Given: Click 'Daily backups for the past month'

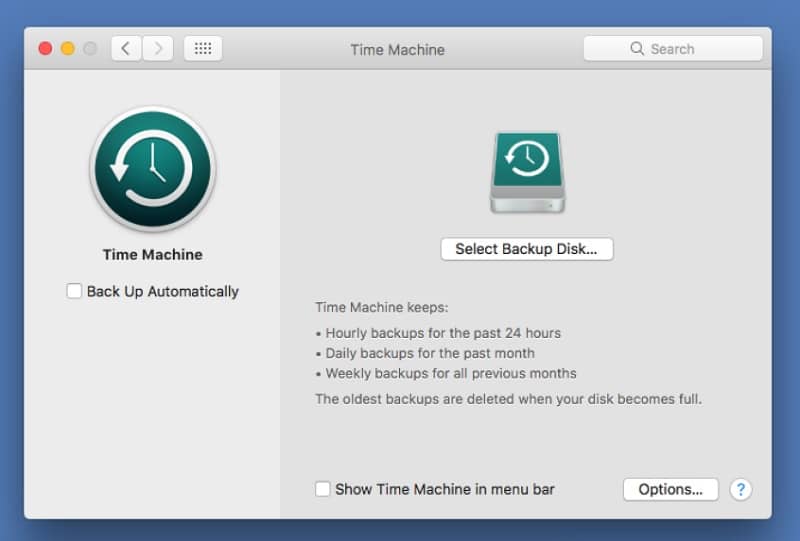Looking at the screenshot, I should coord(430,353).
